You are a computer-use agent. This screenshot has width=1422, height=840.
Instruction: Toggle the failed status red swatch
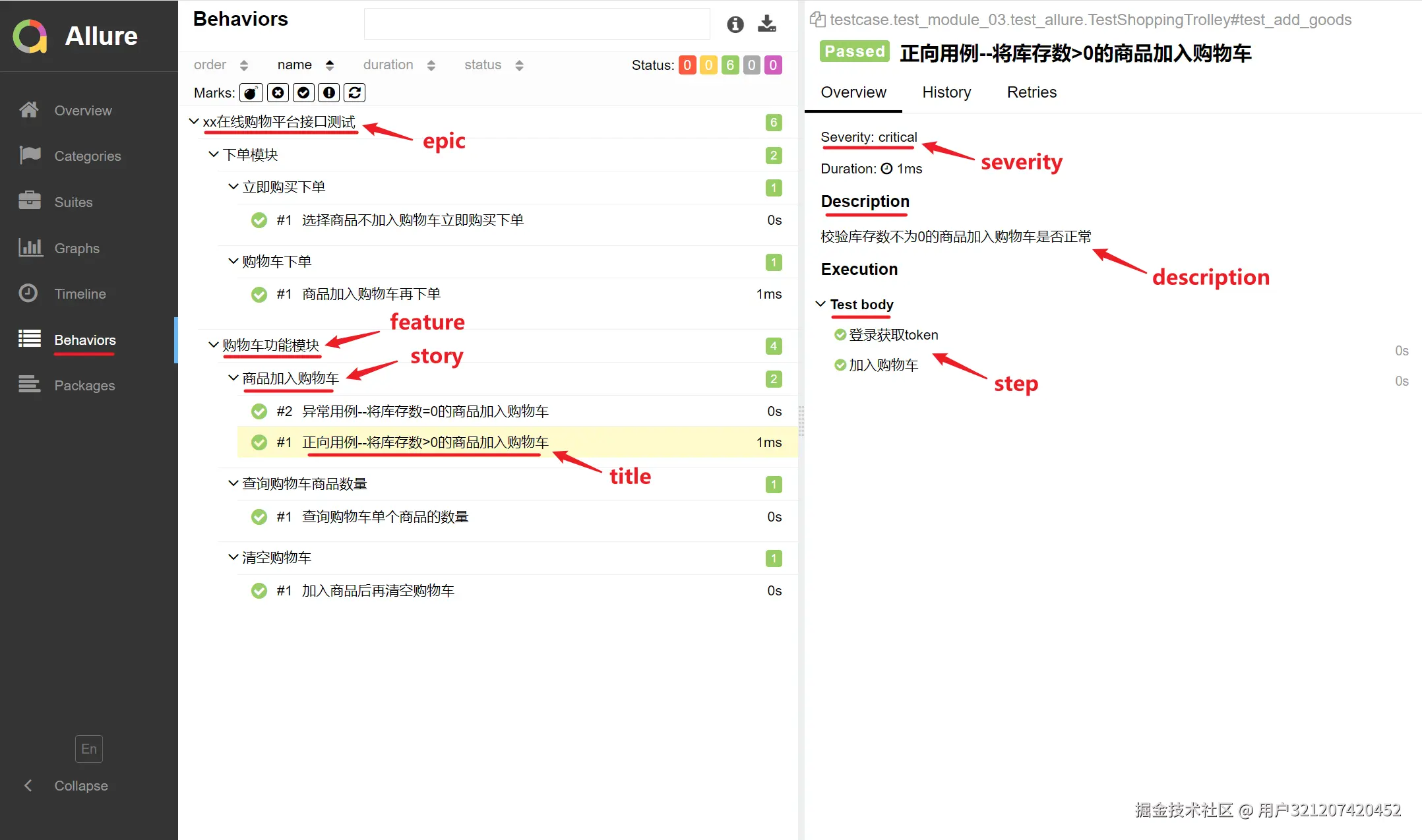[687, 65]
